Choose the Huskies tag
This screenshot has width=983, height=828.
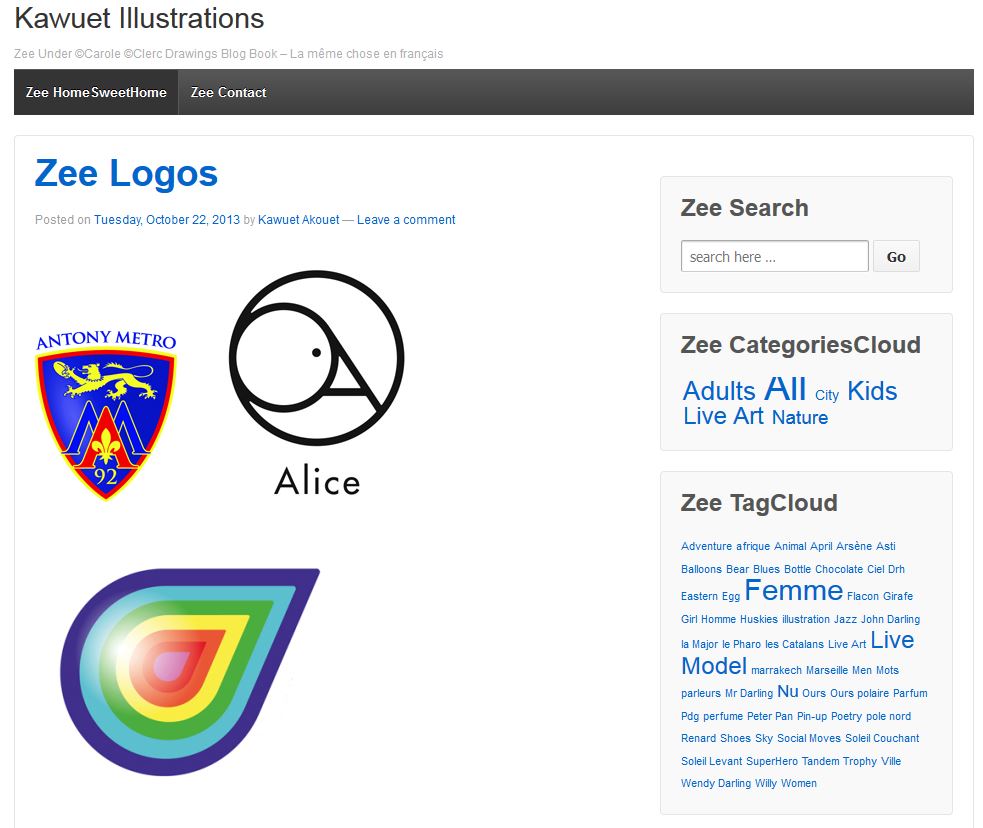759,619
